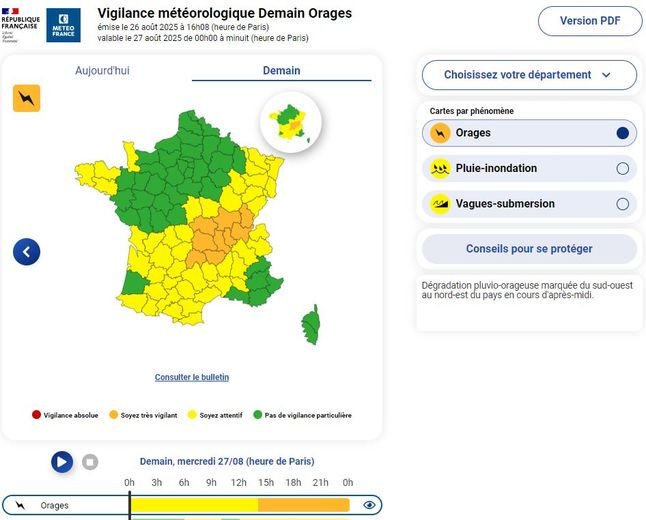The width and height of the screenshot is (646, 520).
Task: Click the Île-de-France inset map thumbnail
Action: [x=290, y=122]
